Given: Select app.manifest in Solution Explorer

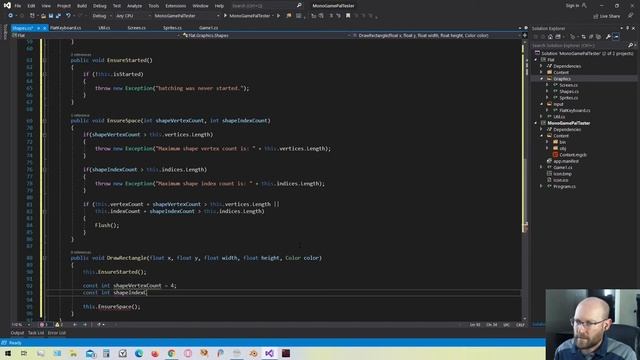Looking at the screenshot, I should coord(566,161).
